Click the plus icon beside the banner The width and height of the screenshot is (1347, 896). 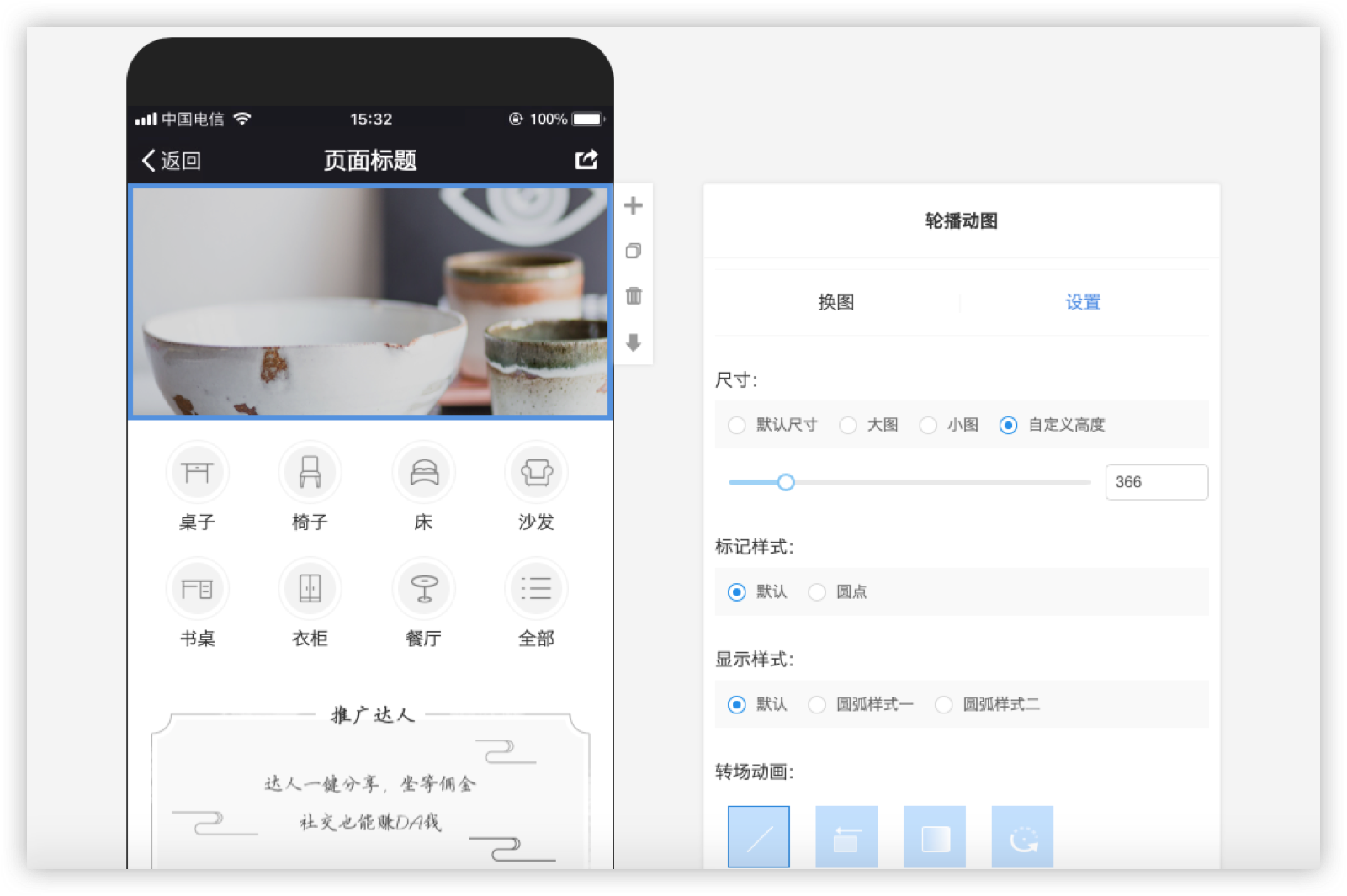[x=634, y=205]
